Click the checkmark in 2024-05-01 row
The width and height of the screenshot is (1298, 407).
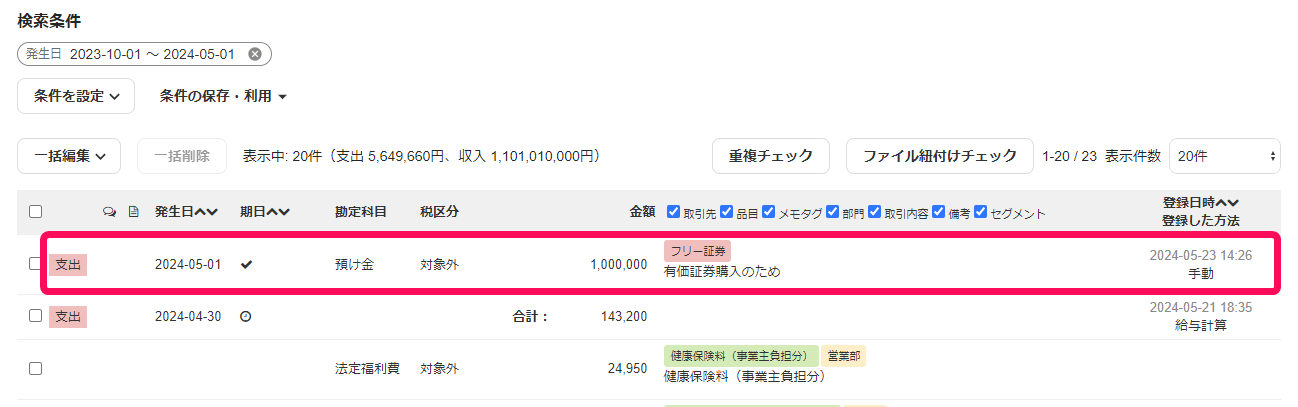point(246,265)
